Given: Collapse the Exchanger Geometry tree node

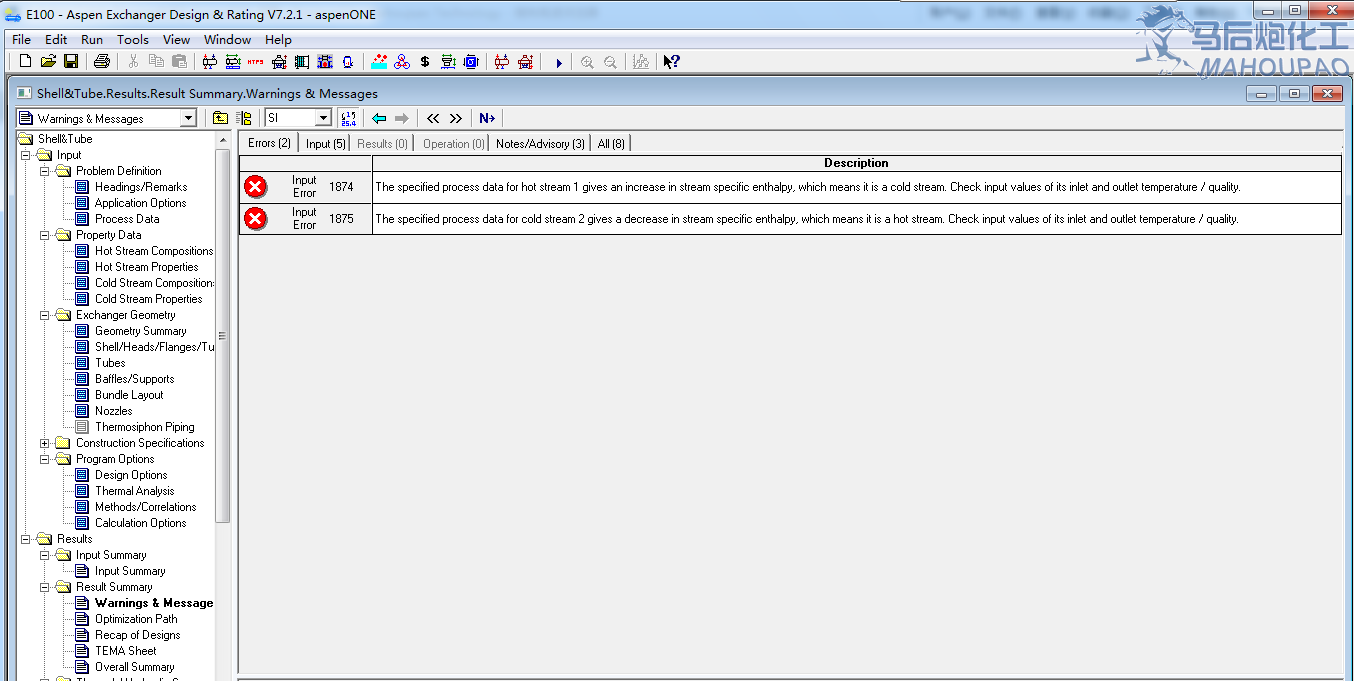Looking at the screenshot, I should tap(45, 315).
